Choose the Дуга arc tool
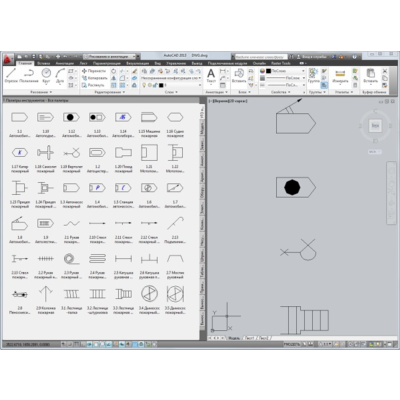The width and height of the screenshot is (400, 400). point(60,75)
